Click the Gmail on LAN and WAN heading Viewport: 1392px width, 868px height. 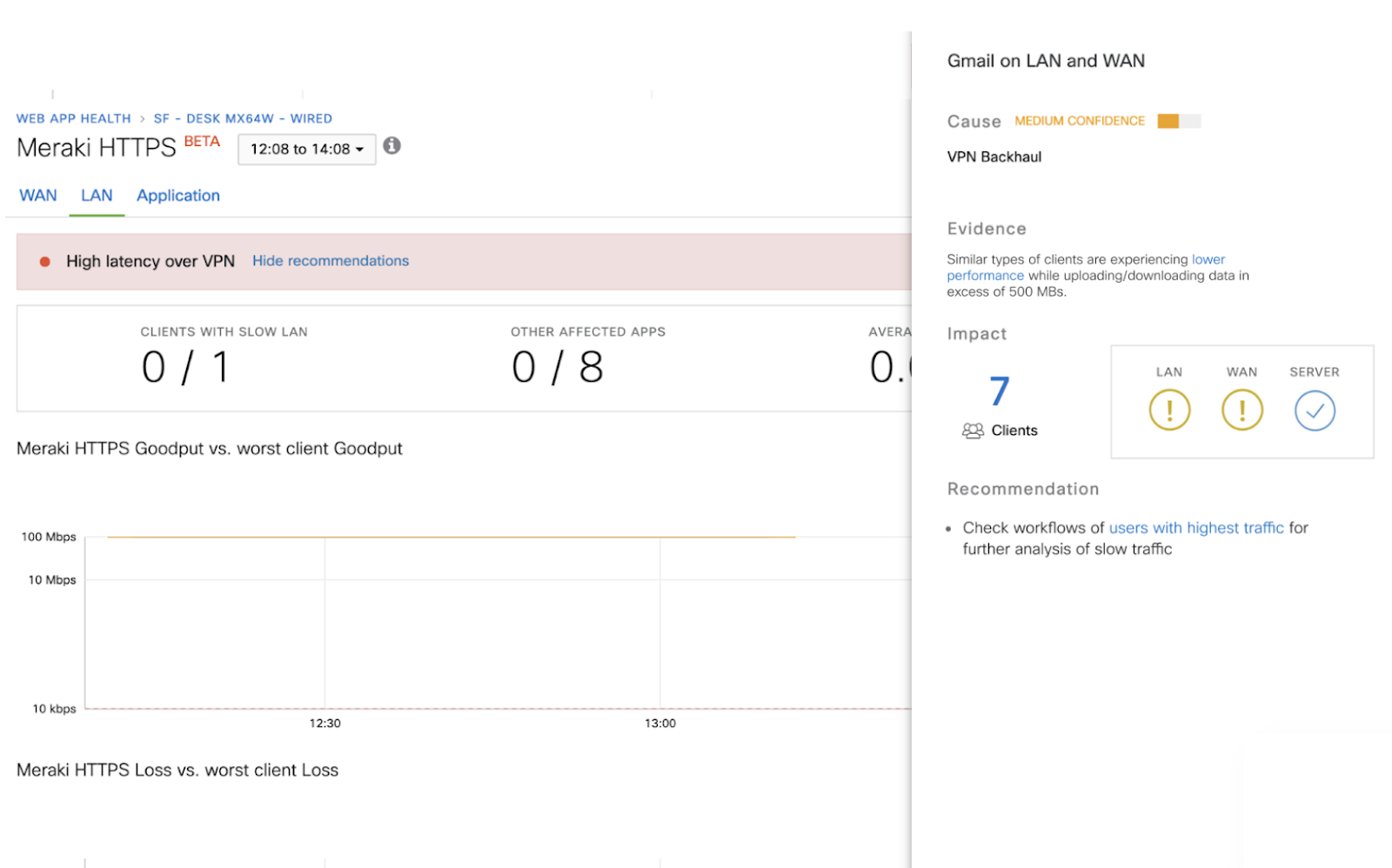[x=1046, y=61]
